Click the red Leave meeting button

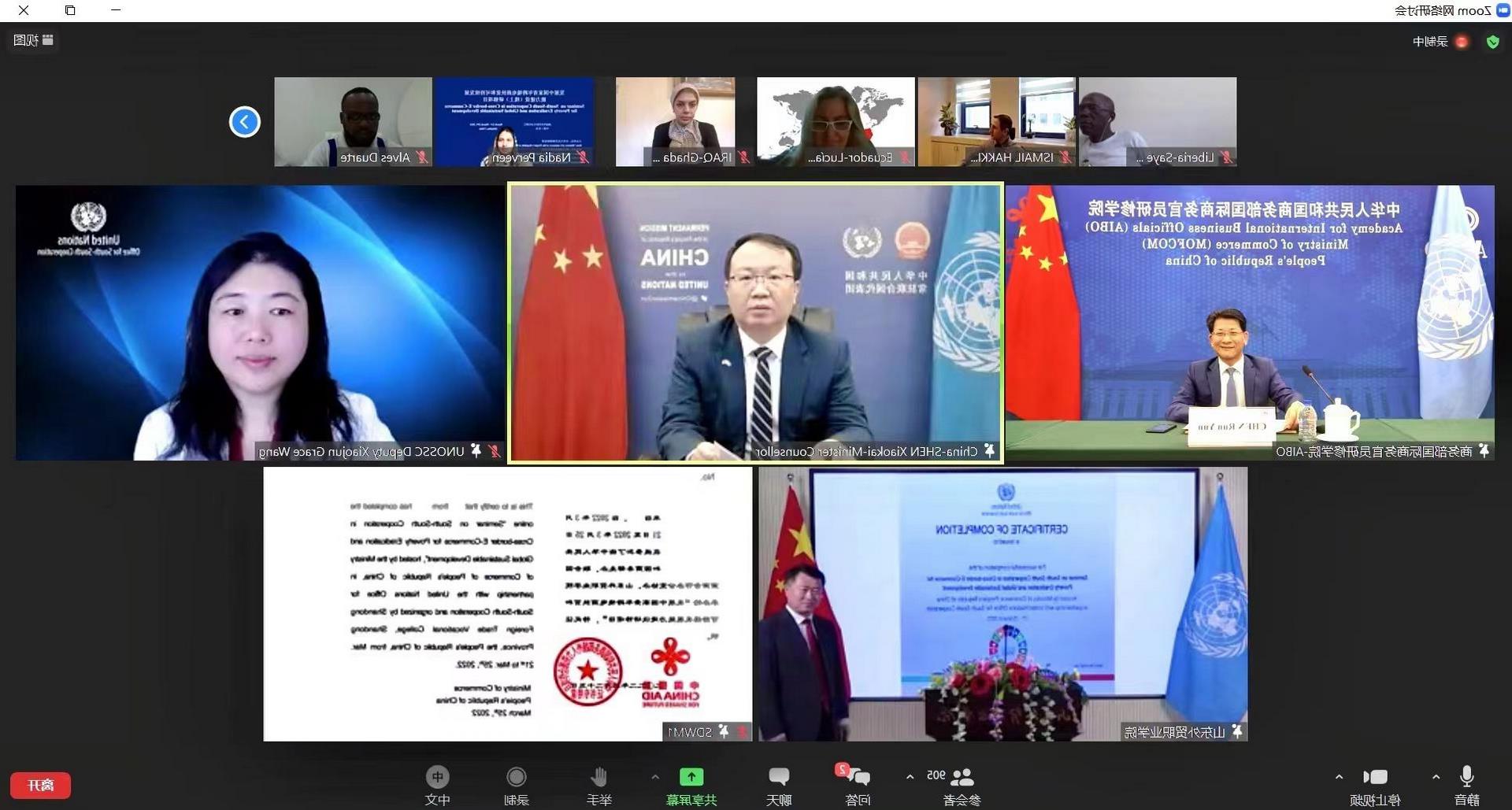coord(40,785)
